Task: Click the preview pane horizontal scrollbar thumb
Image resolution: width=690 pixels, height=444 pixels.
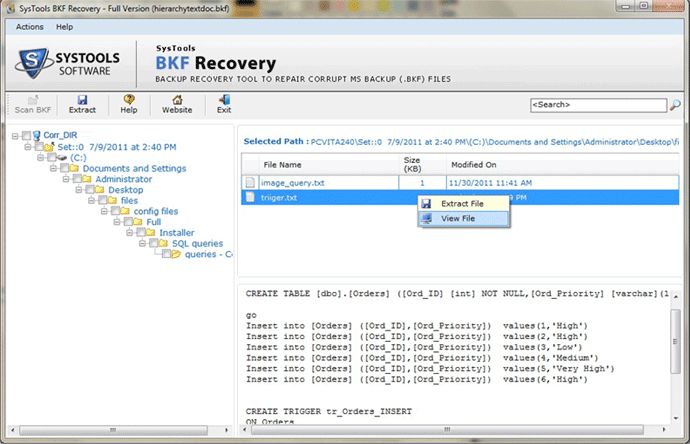Action: tap(447, 429)
